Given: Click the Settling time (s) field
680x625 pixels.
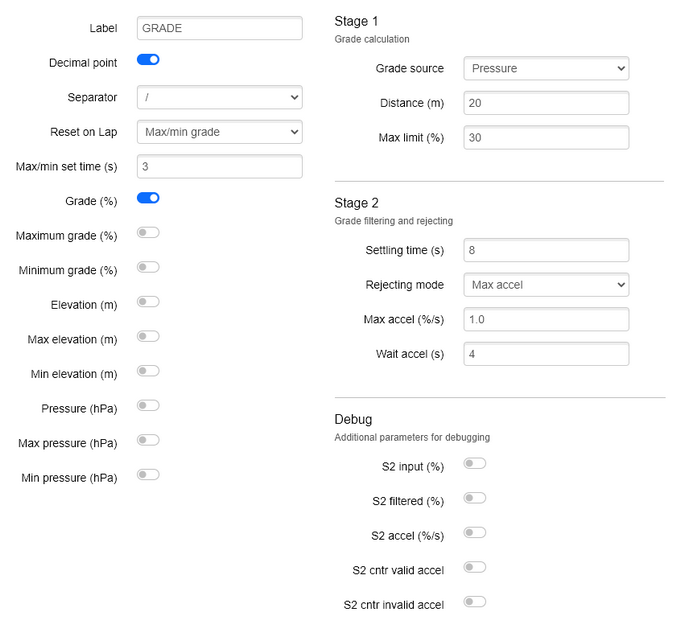Looking at the screenshot, I should point(546,250).
